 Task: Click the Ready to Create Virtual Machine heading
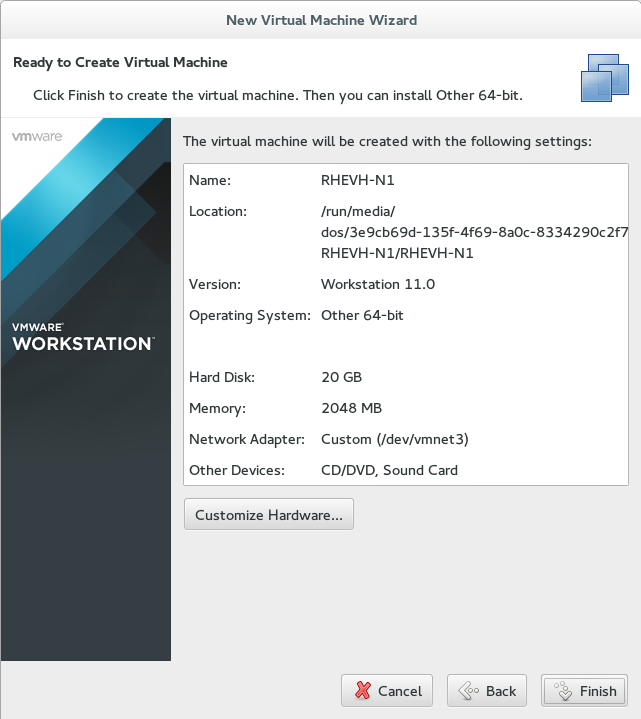pos(120,62)
